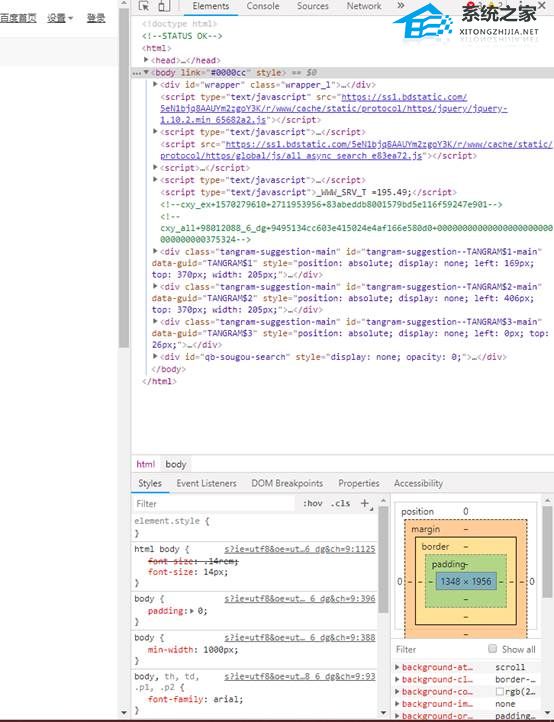Open the Properties pane tab
The width and height of the screenshot is (554, 722).
point(359,483)
